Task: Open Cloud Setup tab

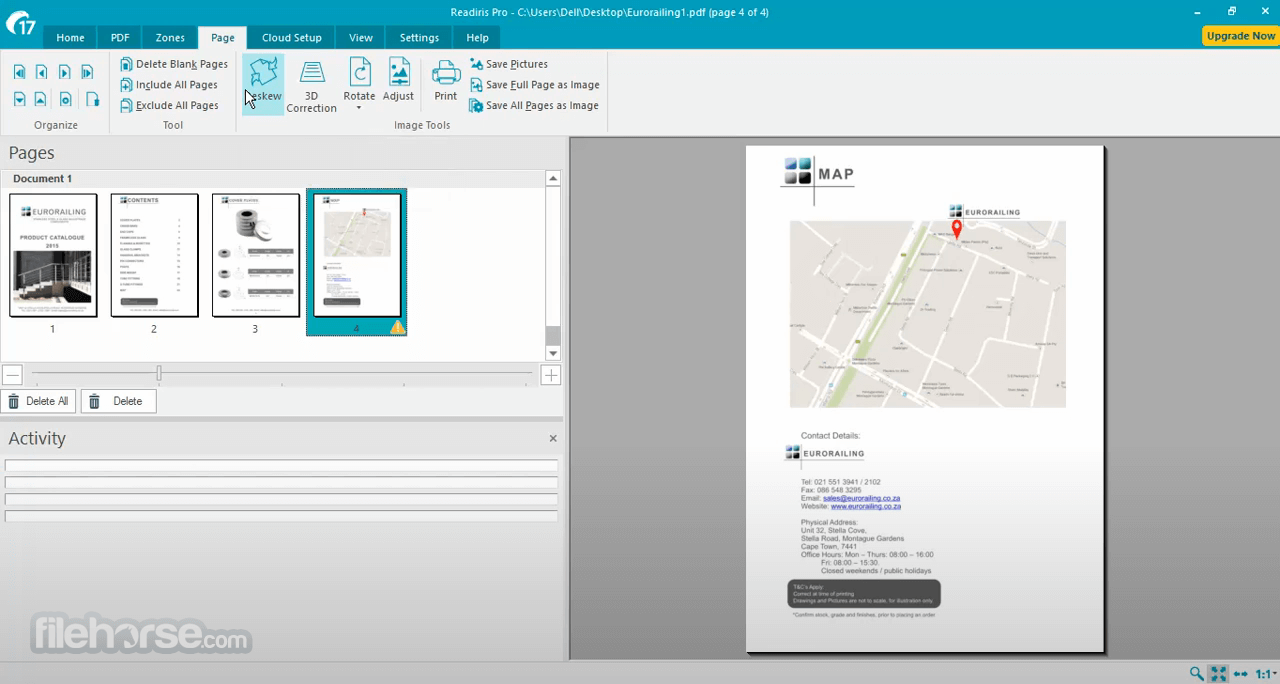Action: coord(292,38)
